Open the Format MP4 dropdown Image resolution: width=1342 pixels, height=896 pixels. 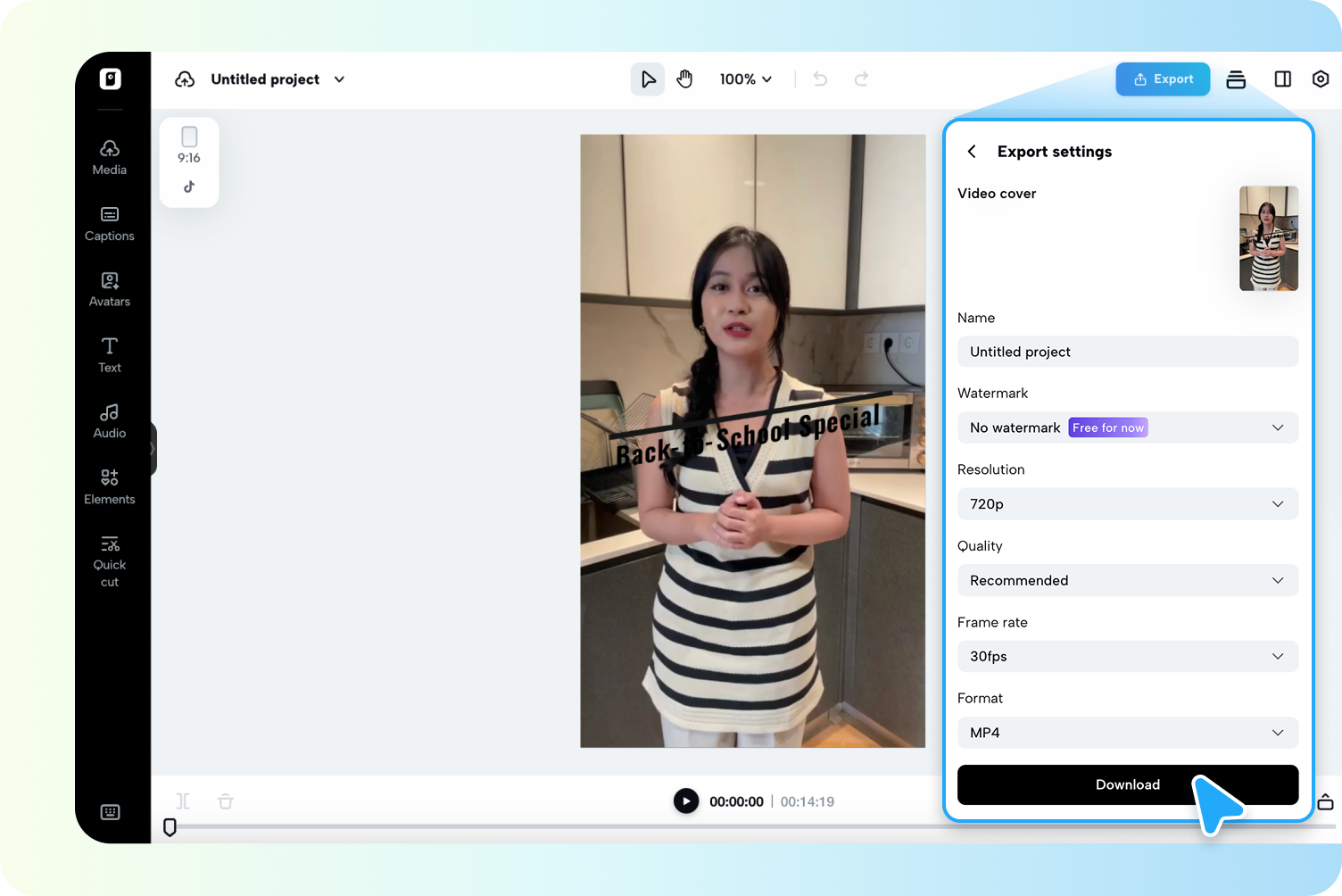pos(1128,733)
